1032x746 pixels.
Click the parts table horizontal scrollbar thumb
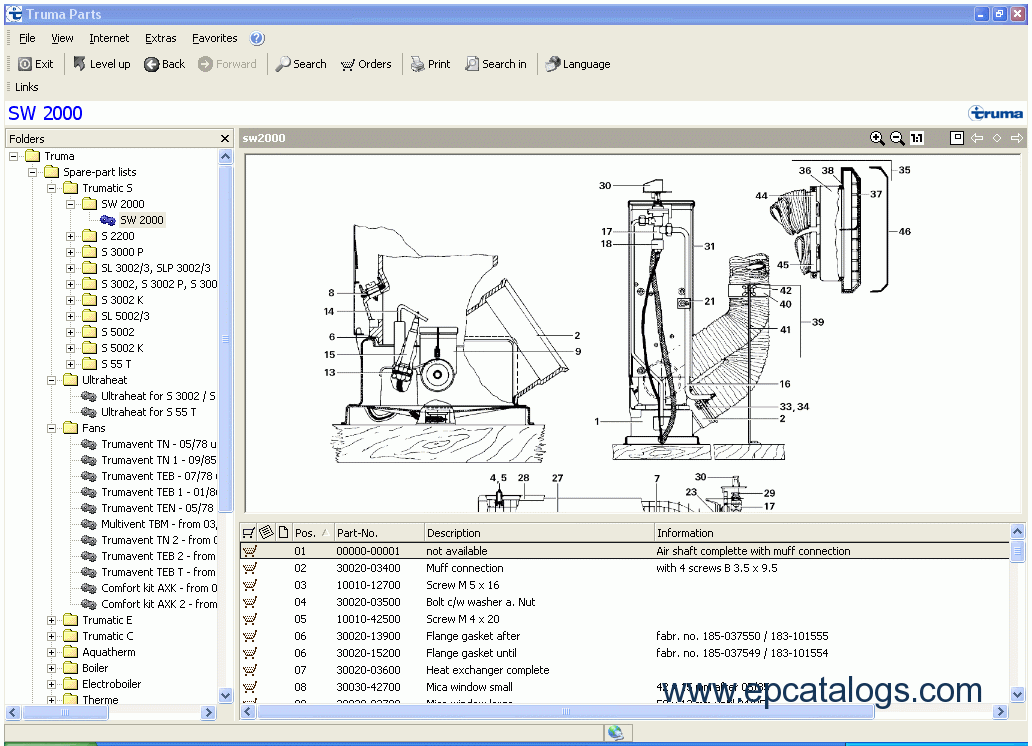[565, 712]
